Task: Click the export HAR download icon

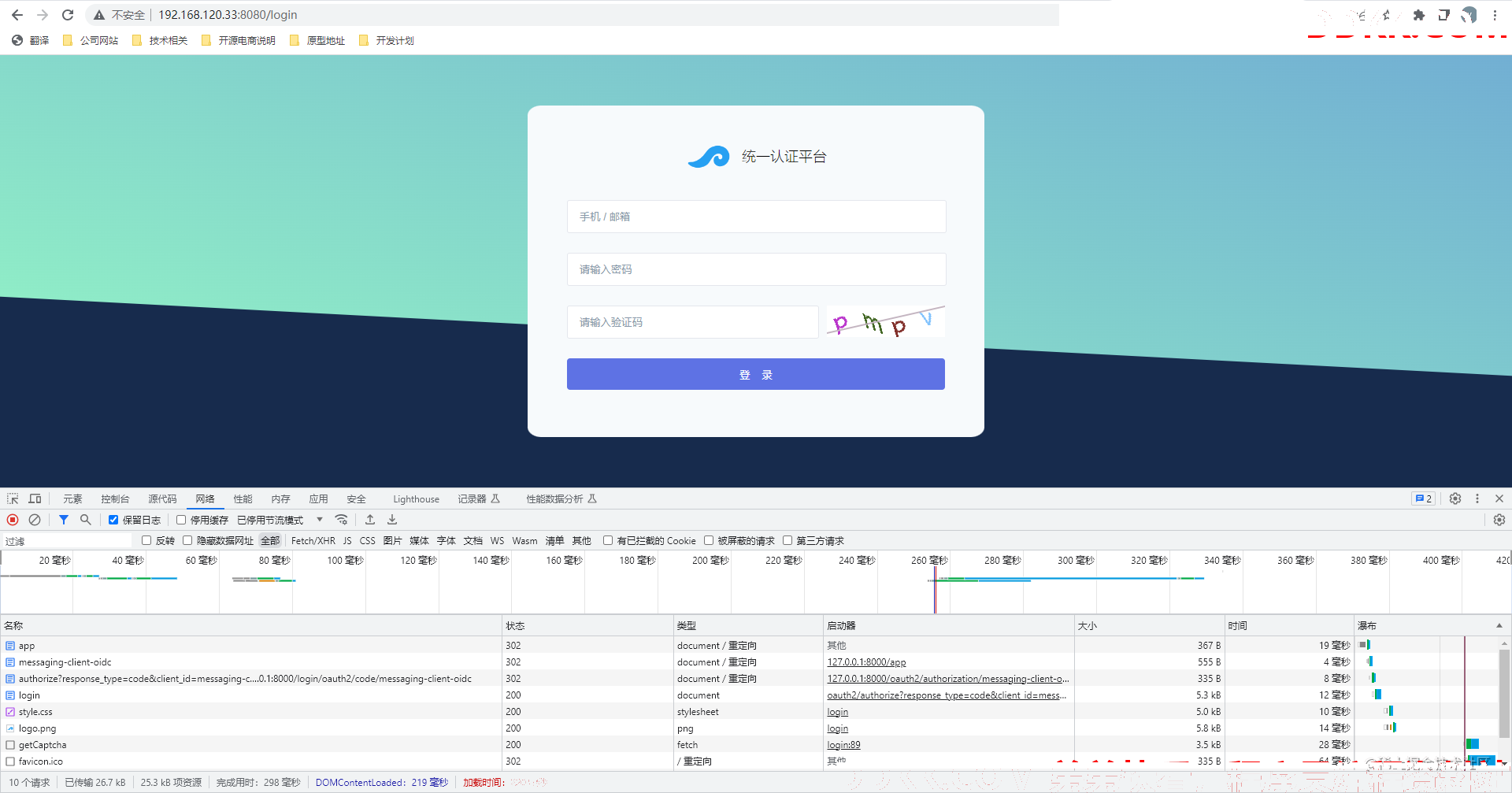Action: pos(392,520)
